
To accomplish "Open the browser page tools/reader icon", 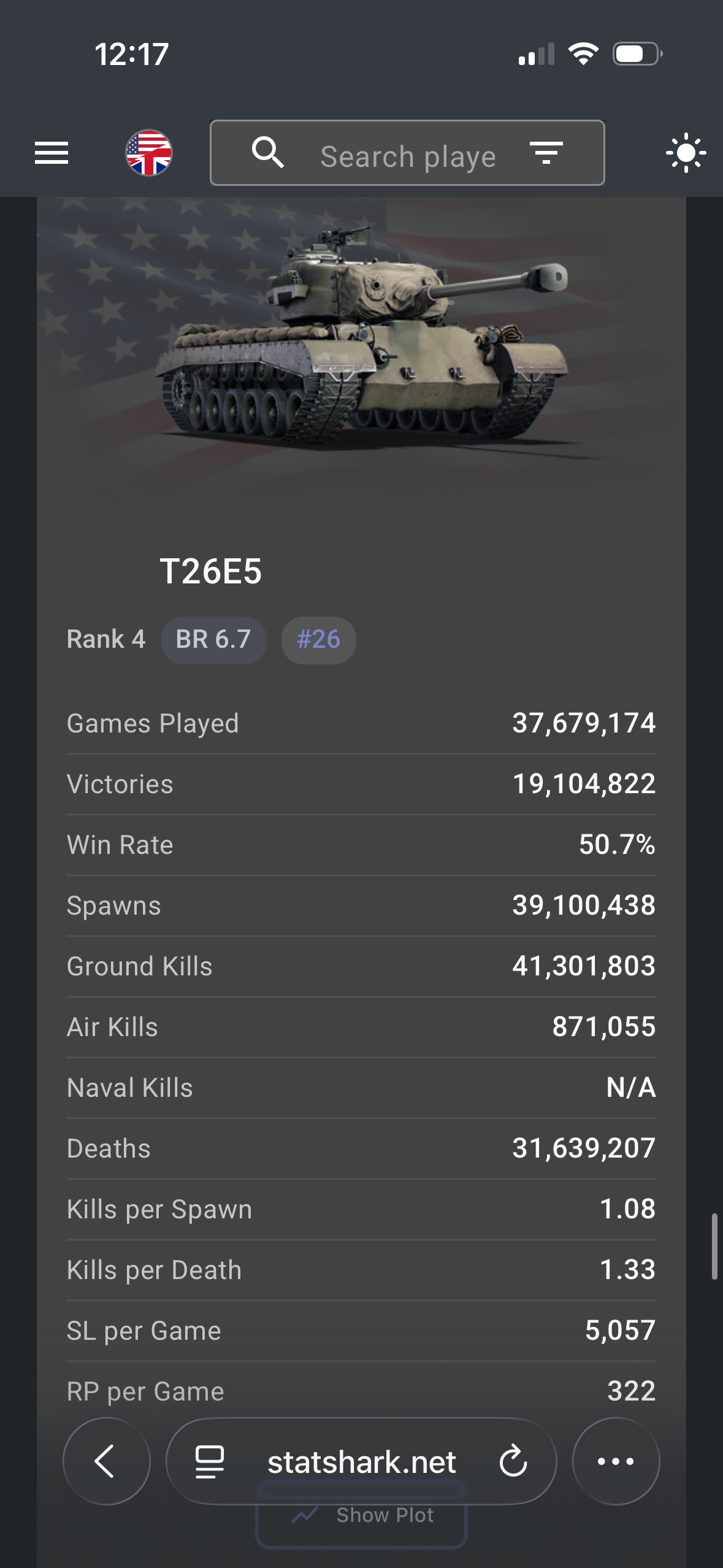I will (x=210, y=1461).
